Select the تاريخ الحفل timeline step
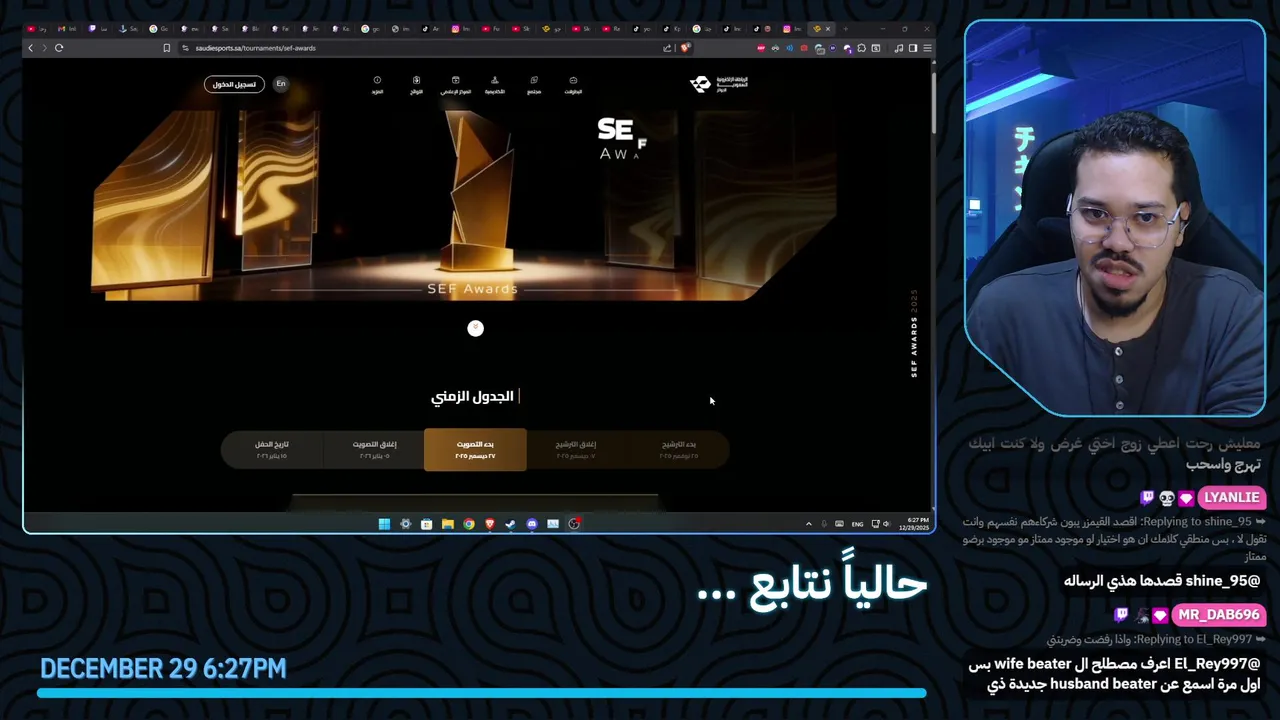1280x720 pixels. click(271, 449)
